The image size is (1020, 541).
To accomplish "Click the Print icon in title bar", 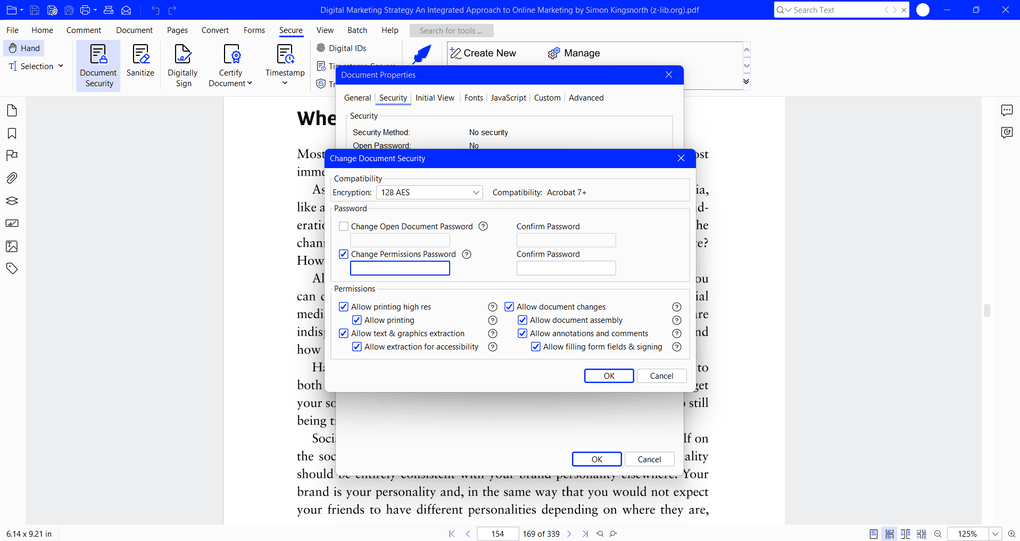I will pyautogui.click(x=85, y=10).
